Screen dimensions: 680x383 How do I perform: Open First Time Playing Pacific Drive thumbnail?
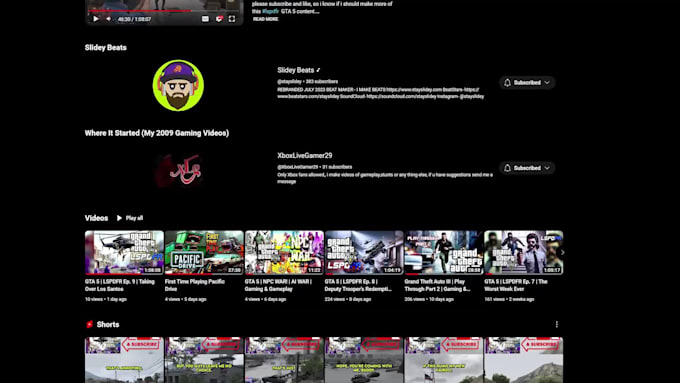point(204,252)
